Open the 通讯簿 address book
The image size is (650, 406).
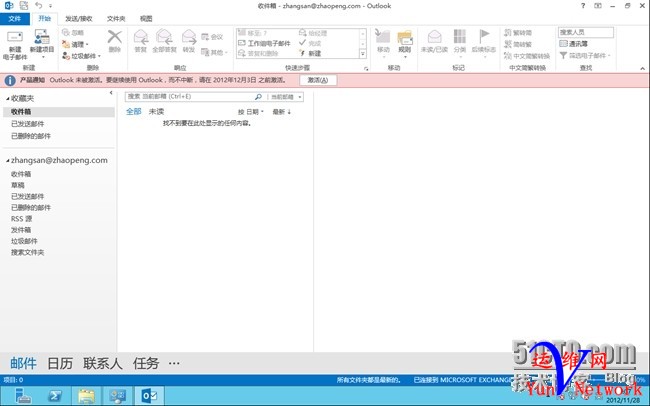pos(573,44)
